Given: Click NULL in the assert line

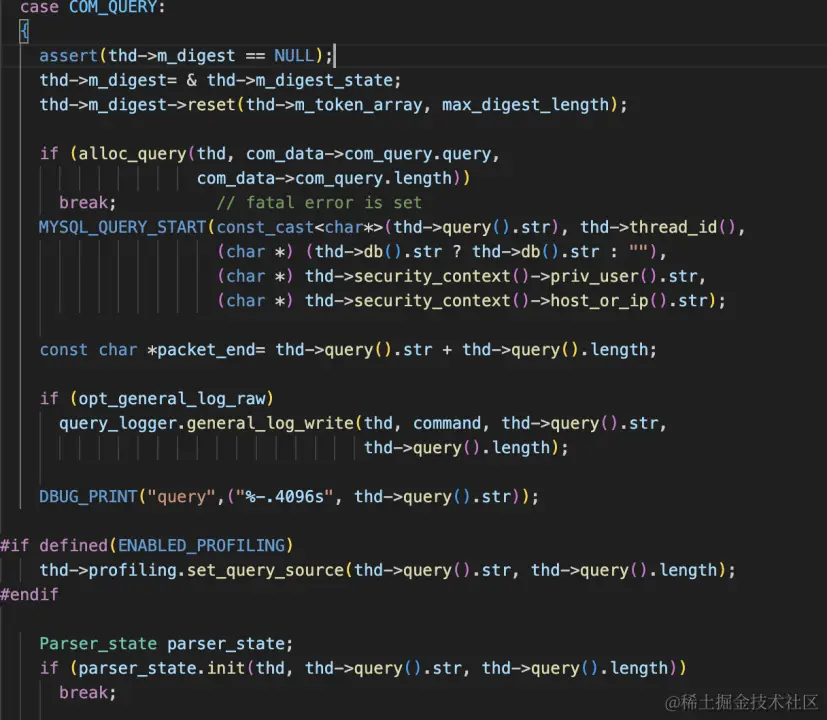Looking at the screenshot, I should click(x=294, y=55).
